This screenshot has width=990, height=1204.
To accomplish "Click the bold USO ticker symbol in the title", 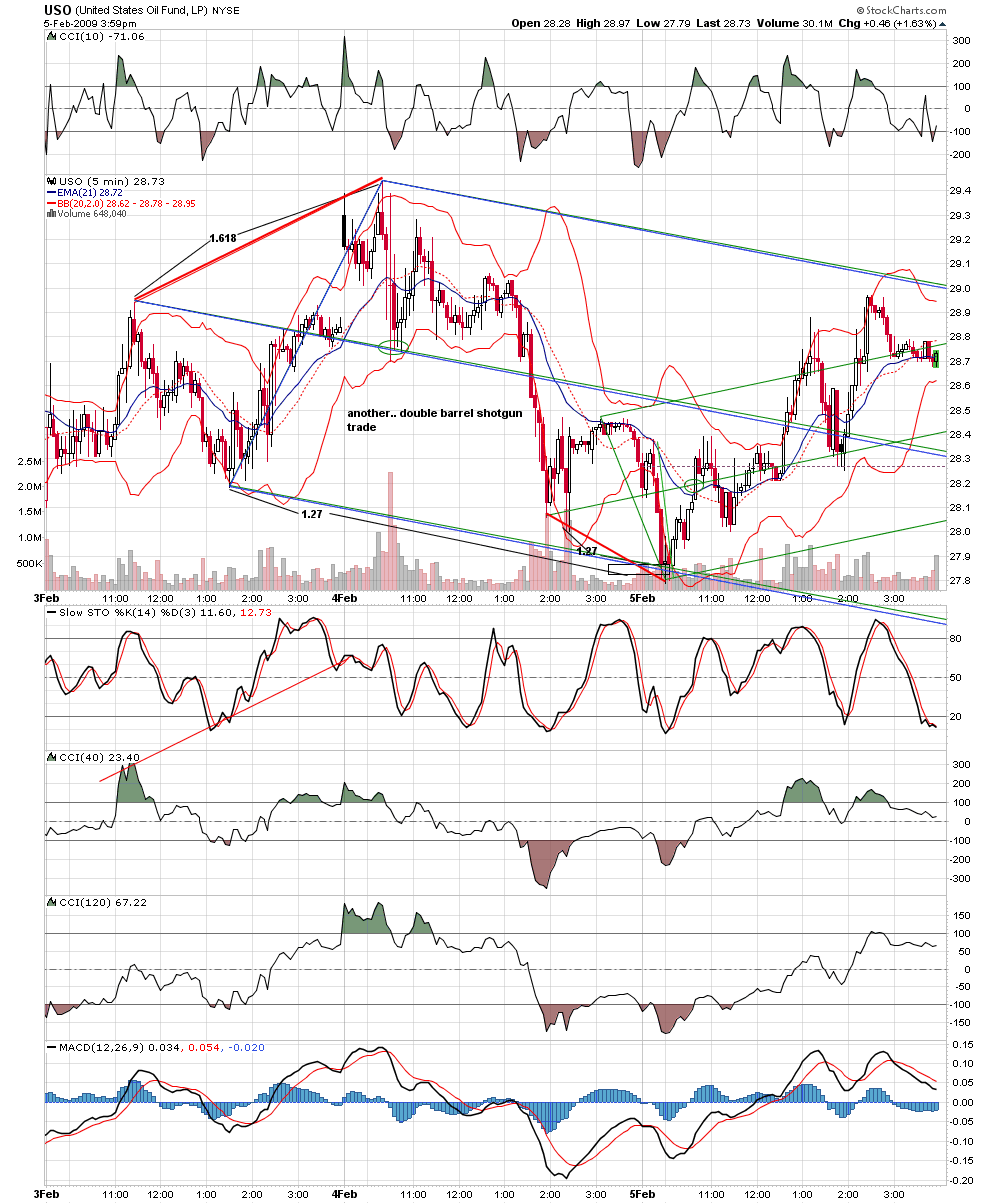I will pyautogui.click(x=58, y=10).
